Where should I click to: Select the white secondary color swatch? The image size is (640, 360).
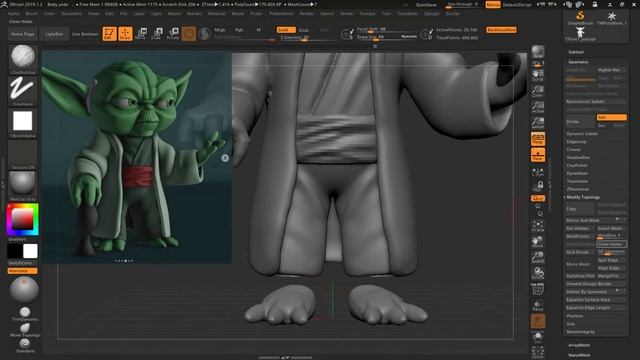(x=30, y=251)
